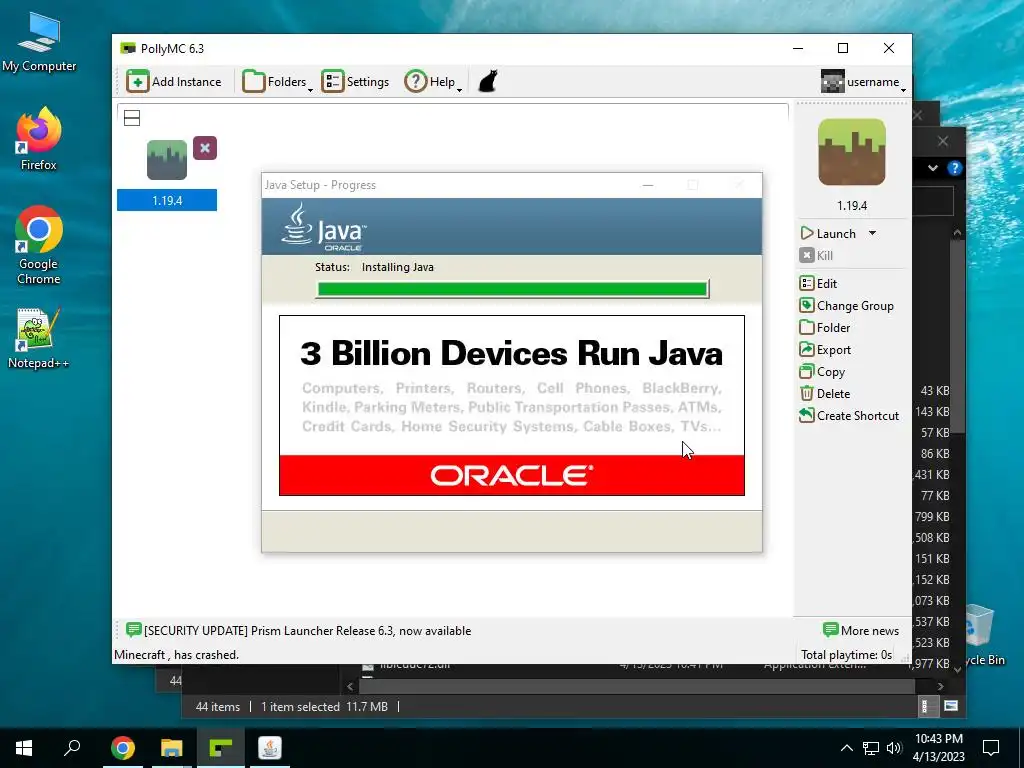Show hidden system tray icons
The image size is (1024, 768).
pyautogui.click(x=846, y=748)
